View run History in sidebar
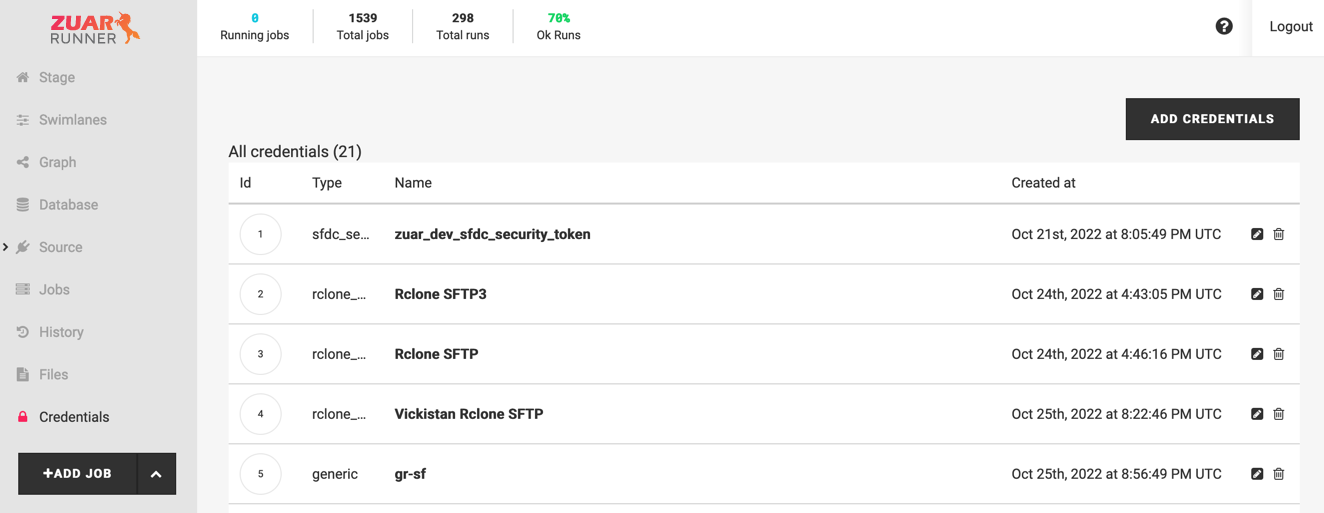1324x513 pixels. (x=61, y=332)
